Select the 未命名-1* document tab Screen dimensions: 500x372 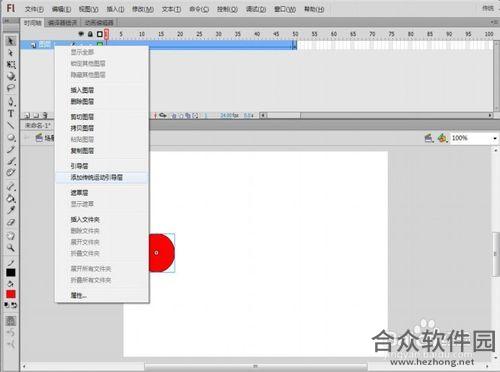38,125
